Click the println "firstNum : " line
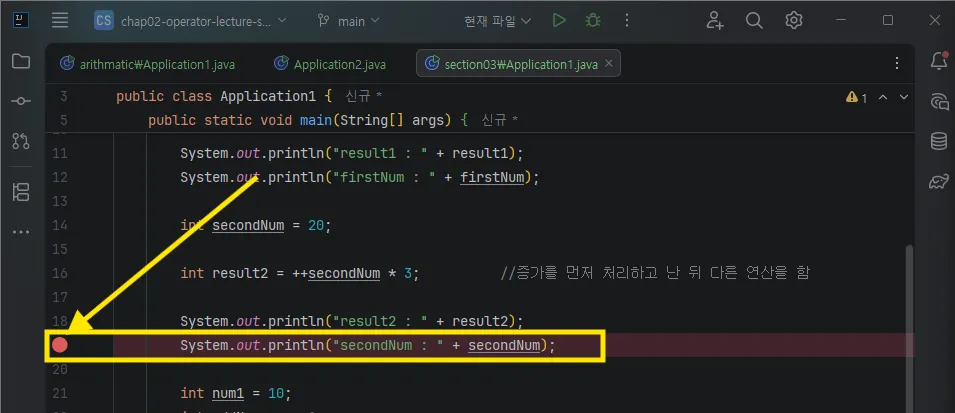This screenshot has height=413, width=955. pyautogui.click(x=359, y=177)
